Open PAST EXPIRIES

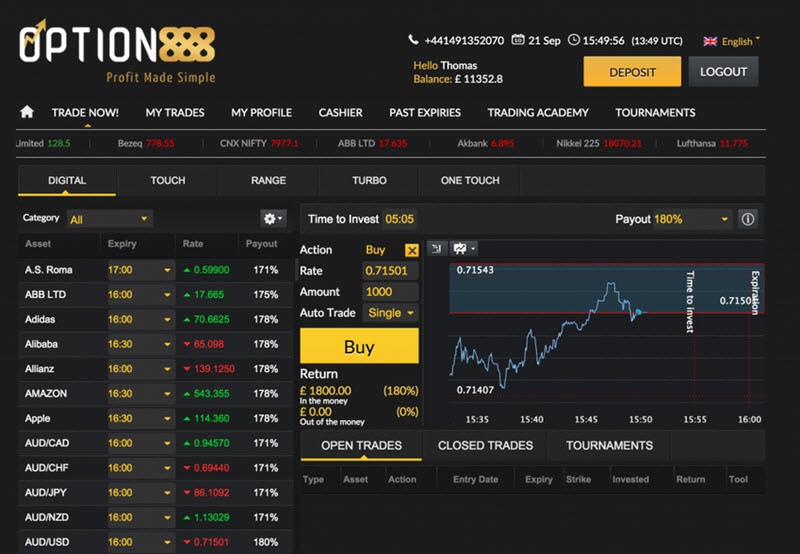pos(425,113)
